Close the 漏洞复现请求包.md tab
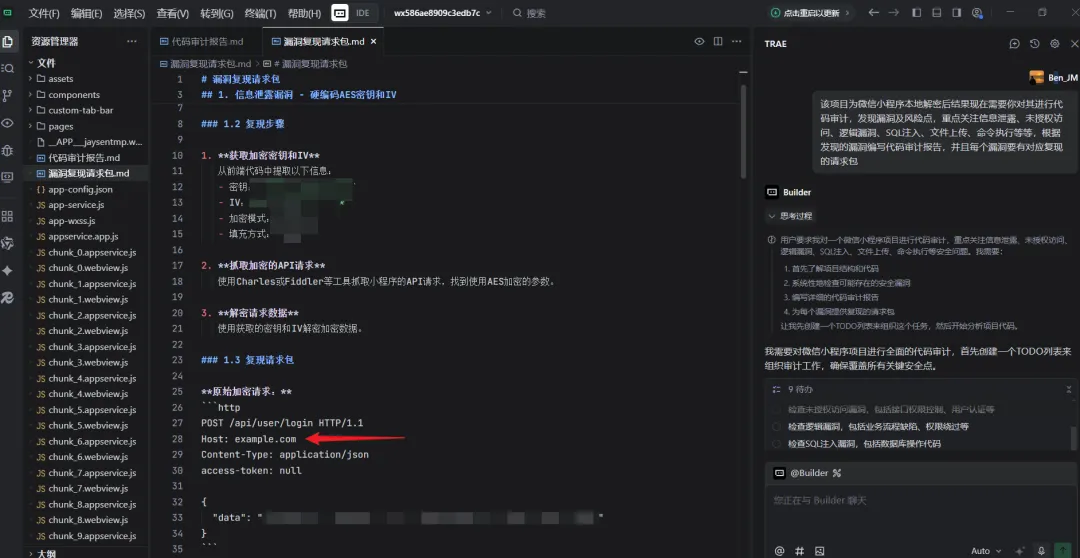The width and height of the screenshot is (1080, 558). coord(374,41)
